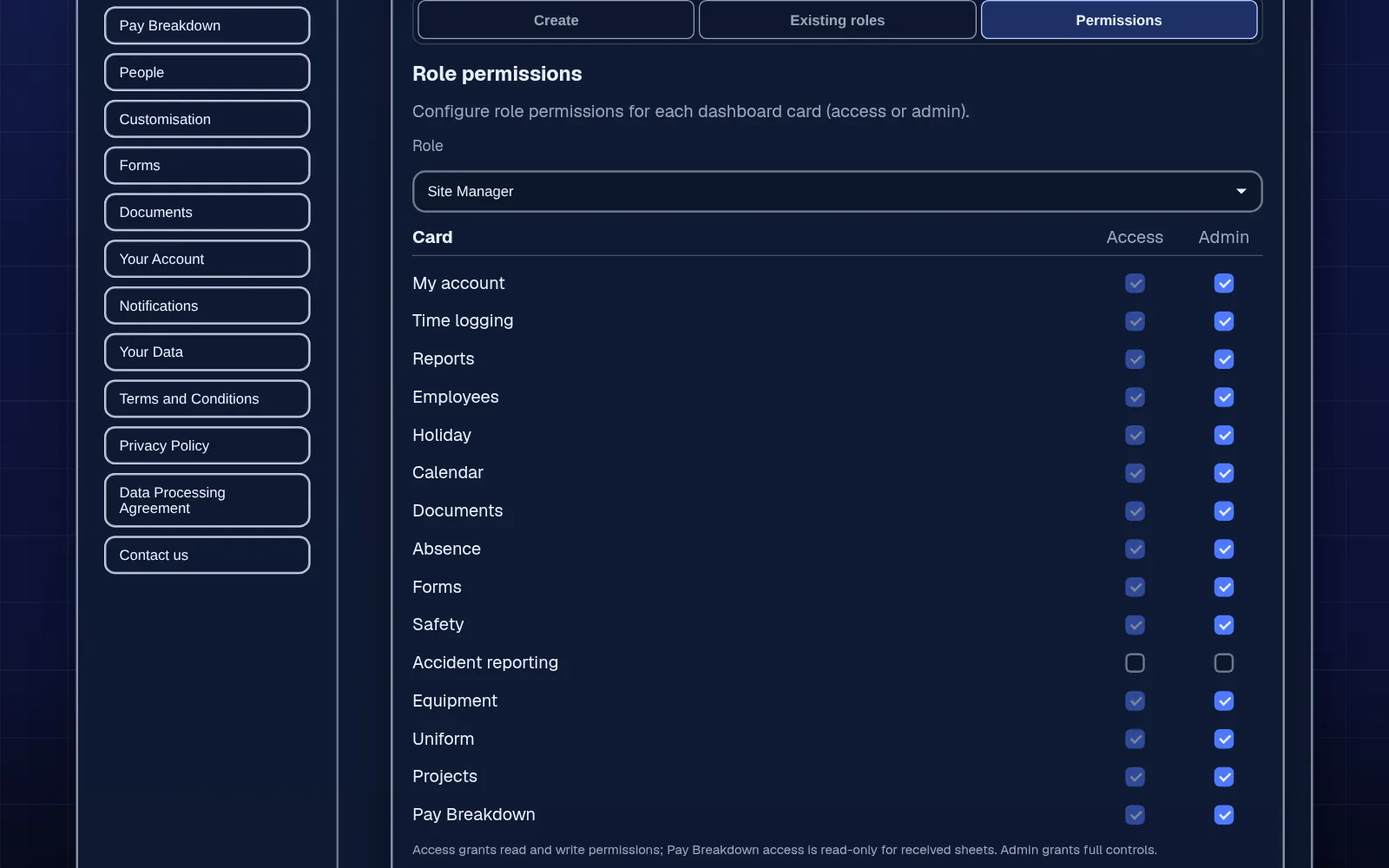Open Forms in the sidebar
This screenshot has width=1389, height=868.
pos(207,165)
